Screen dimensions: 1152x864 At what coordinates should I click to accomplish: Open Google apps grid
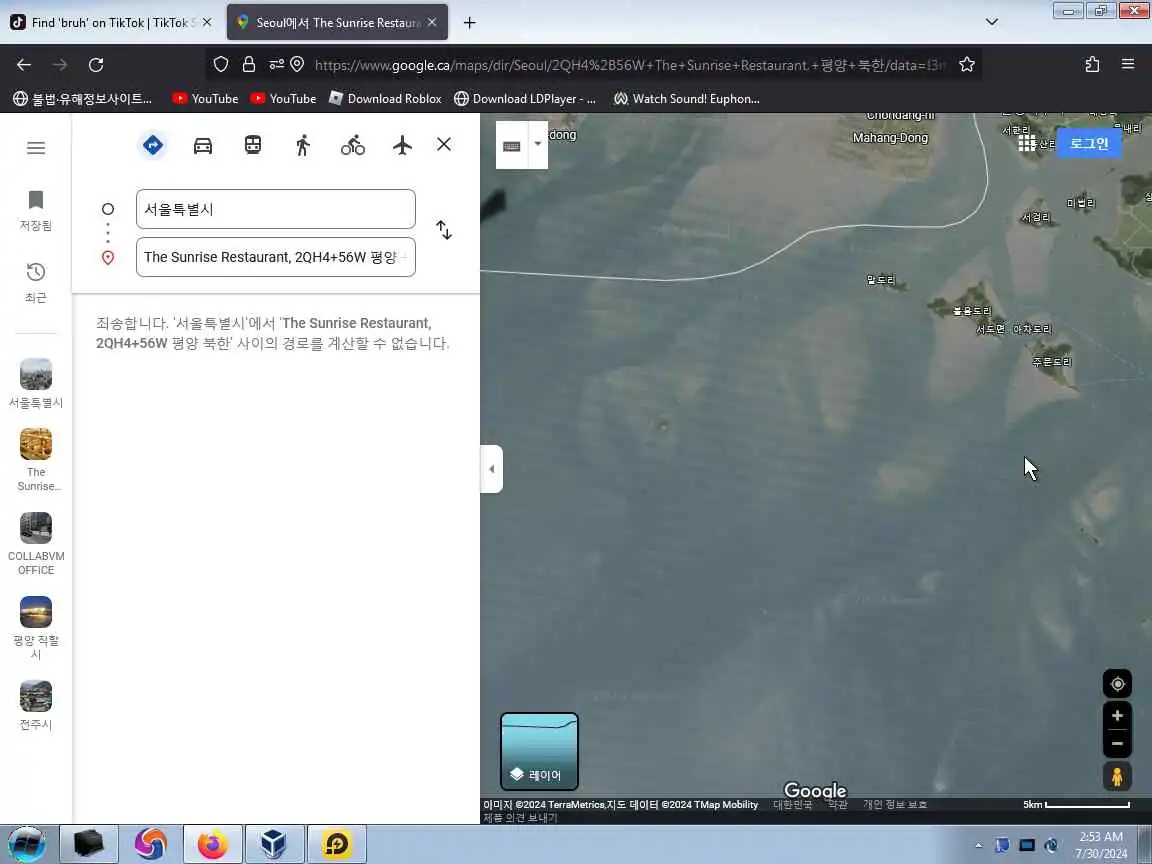[x=1027, y=143]
